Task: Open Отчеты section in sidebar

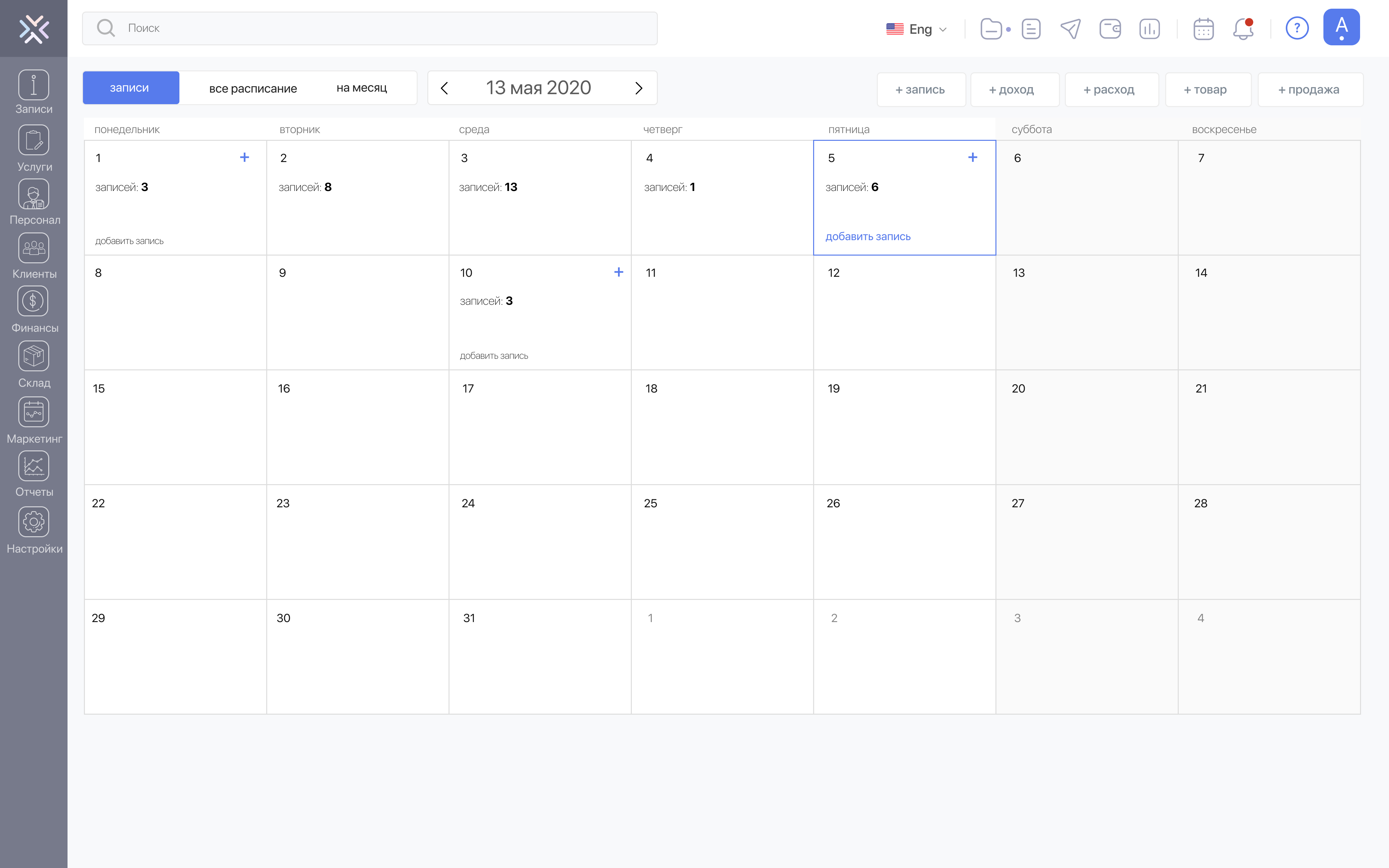Action: point(34,474)
